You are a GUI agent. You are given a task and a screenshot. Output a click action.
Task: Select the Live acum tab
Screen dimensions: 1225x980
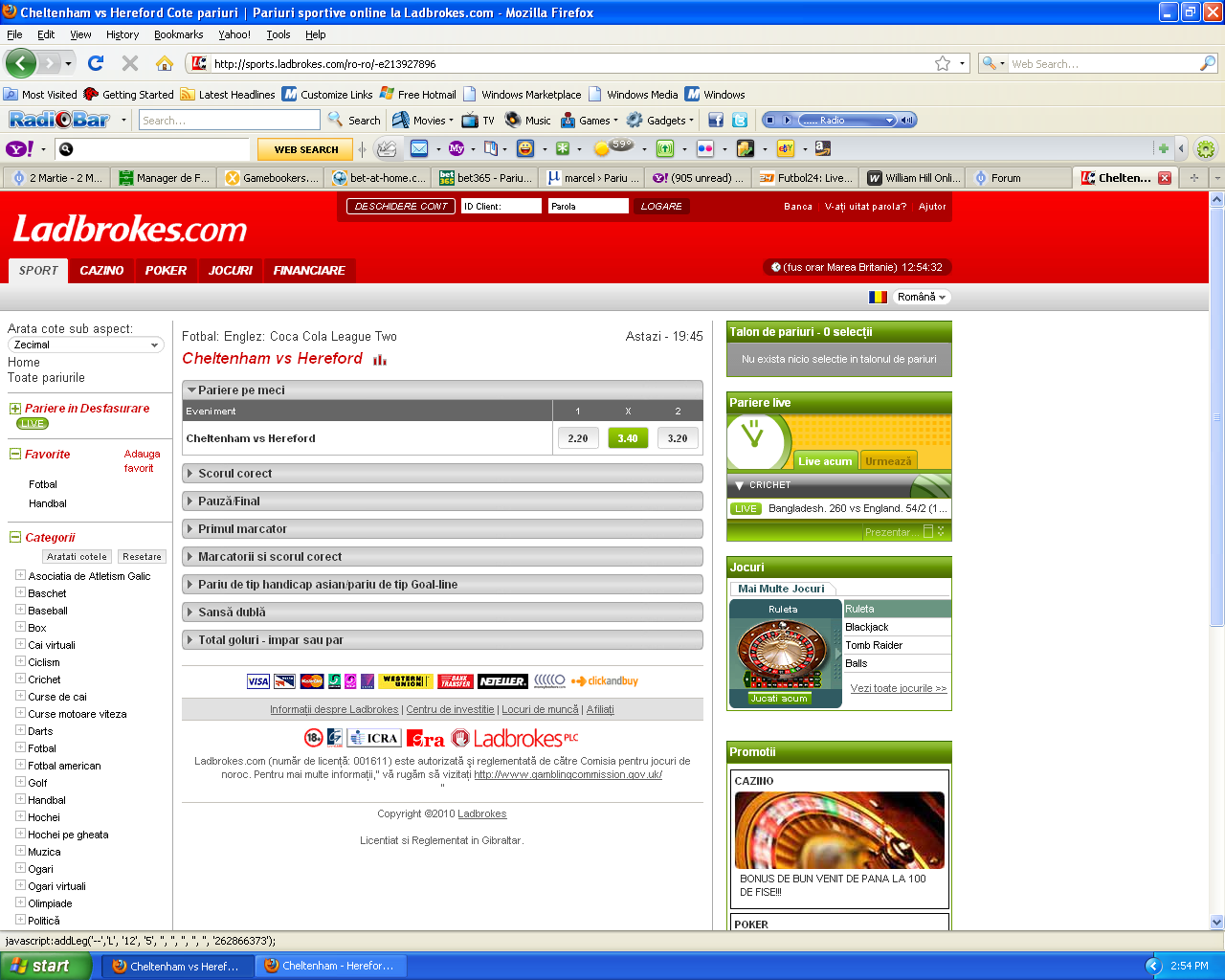[825, 461]
